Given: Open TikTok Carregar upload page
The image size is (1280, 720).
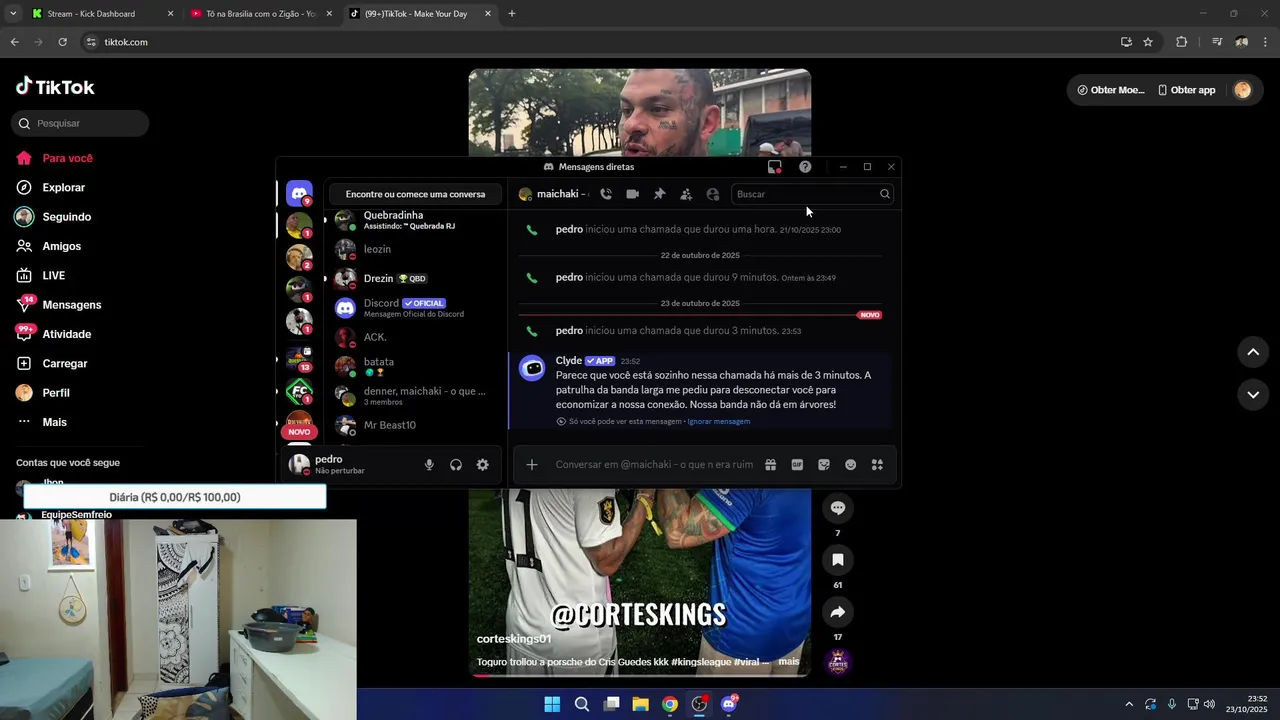Looking at the screenshot, I should 65,363.
